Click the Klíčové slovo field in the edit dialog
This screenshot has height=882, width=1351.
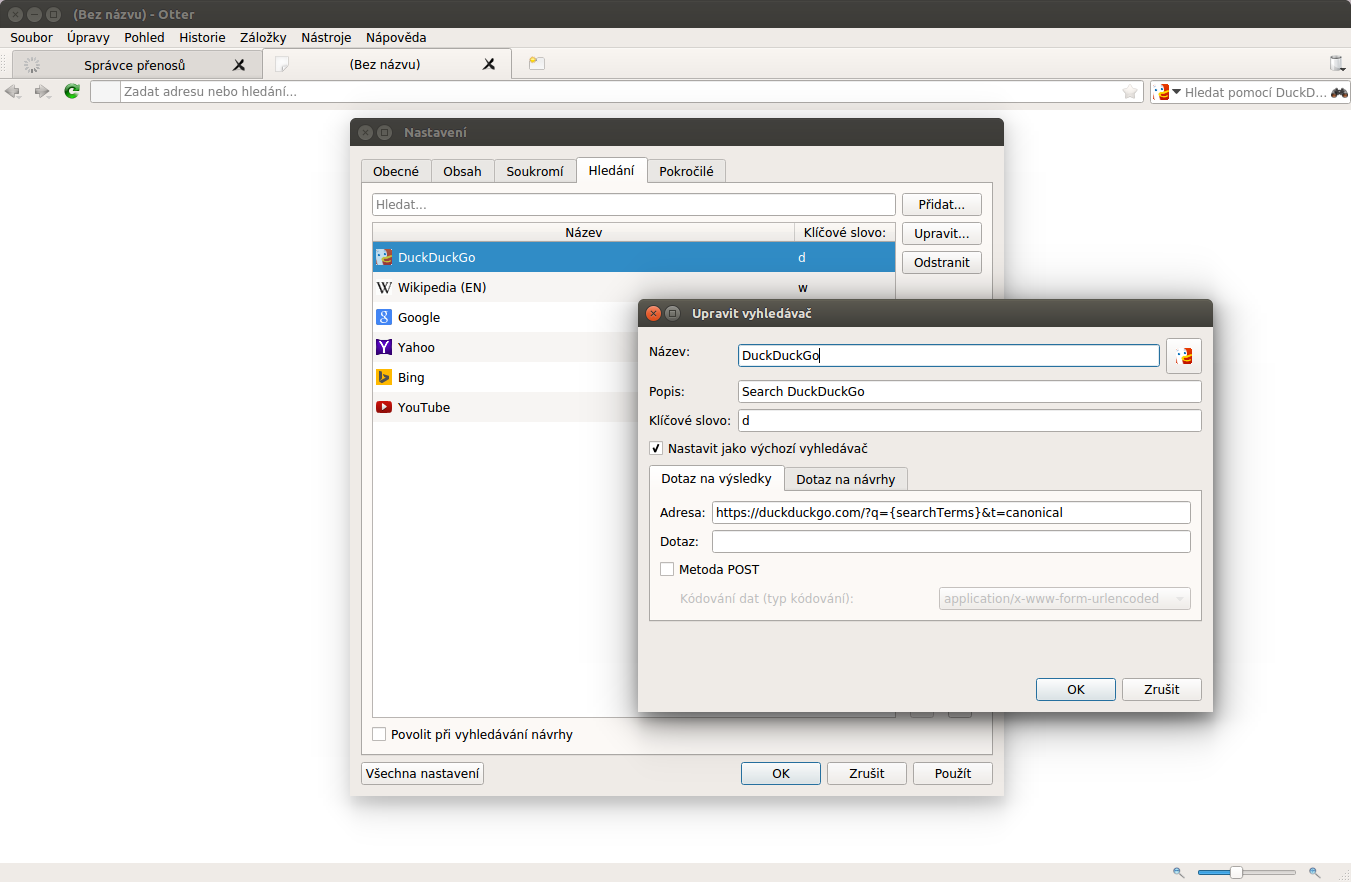970,421
